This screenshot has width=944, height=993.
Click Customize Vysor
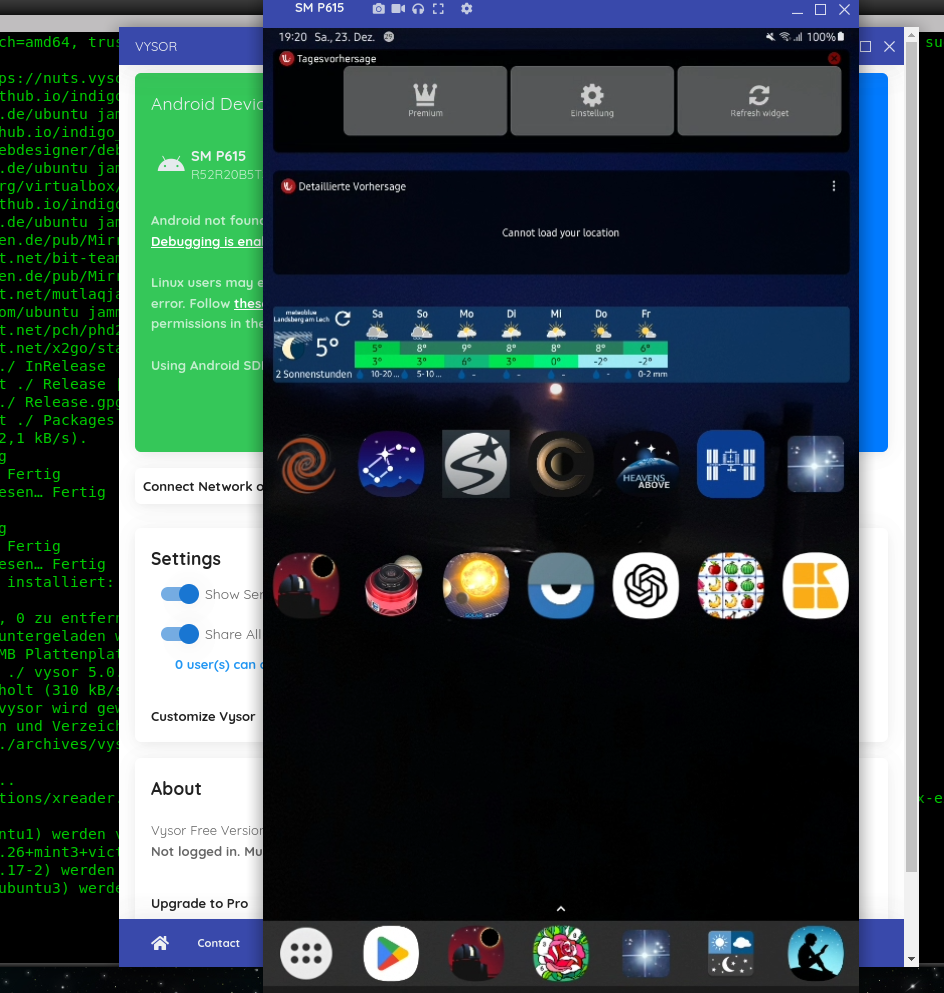tap(203, 716)
